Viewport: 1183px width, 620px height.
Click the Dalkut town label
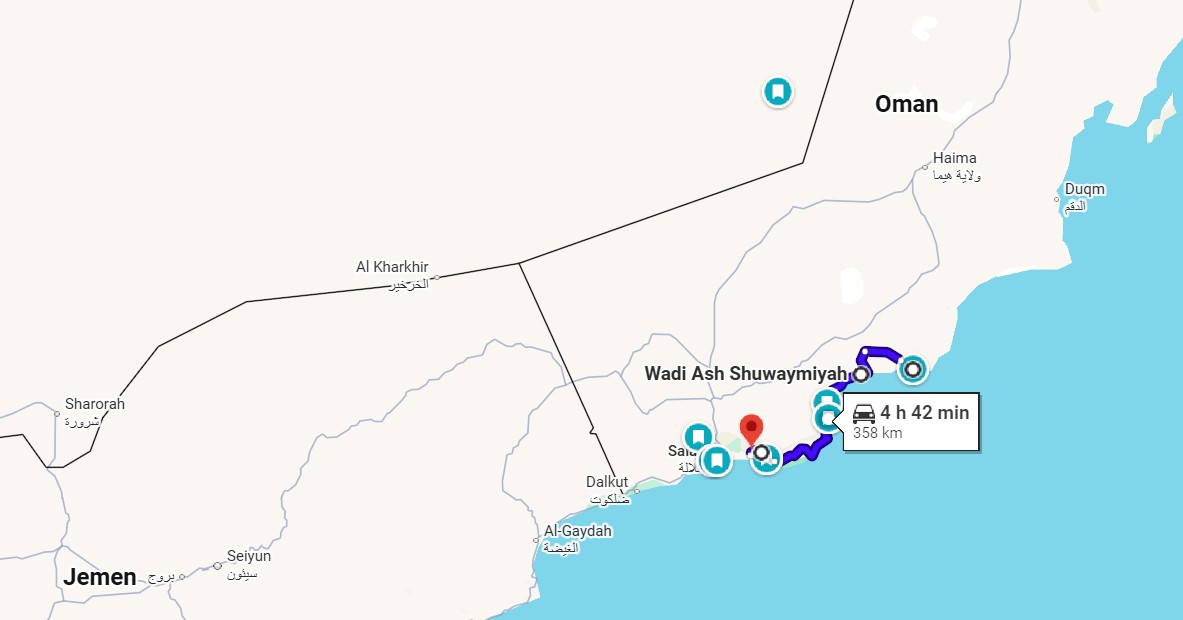click(607, 481)
